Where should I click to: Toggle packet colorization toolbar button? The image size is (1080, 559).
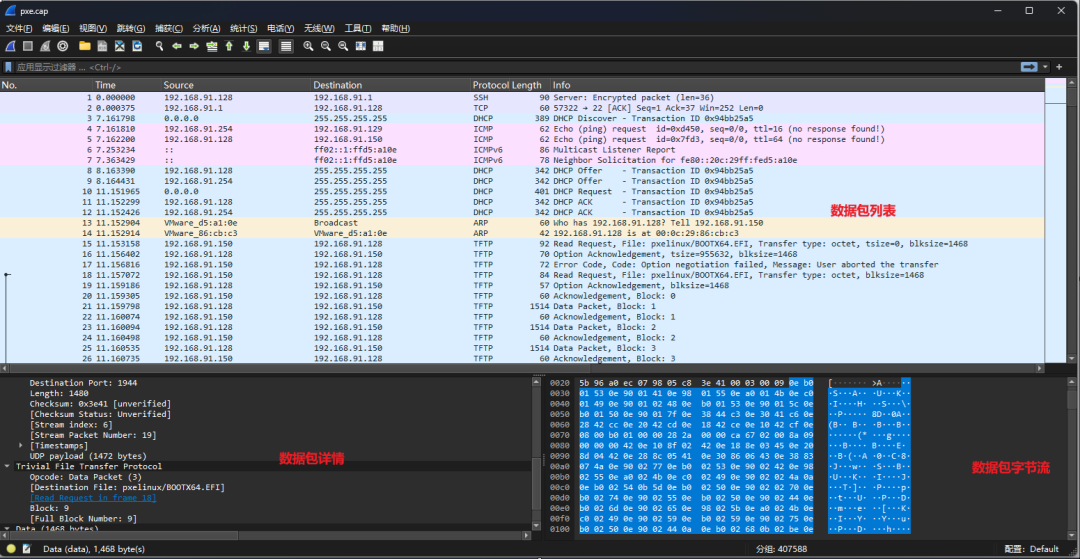point(286,46)
